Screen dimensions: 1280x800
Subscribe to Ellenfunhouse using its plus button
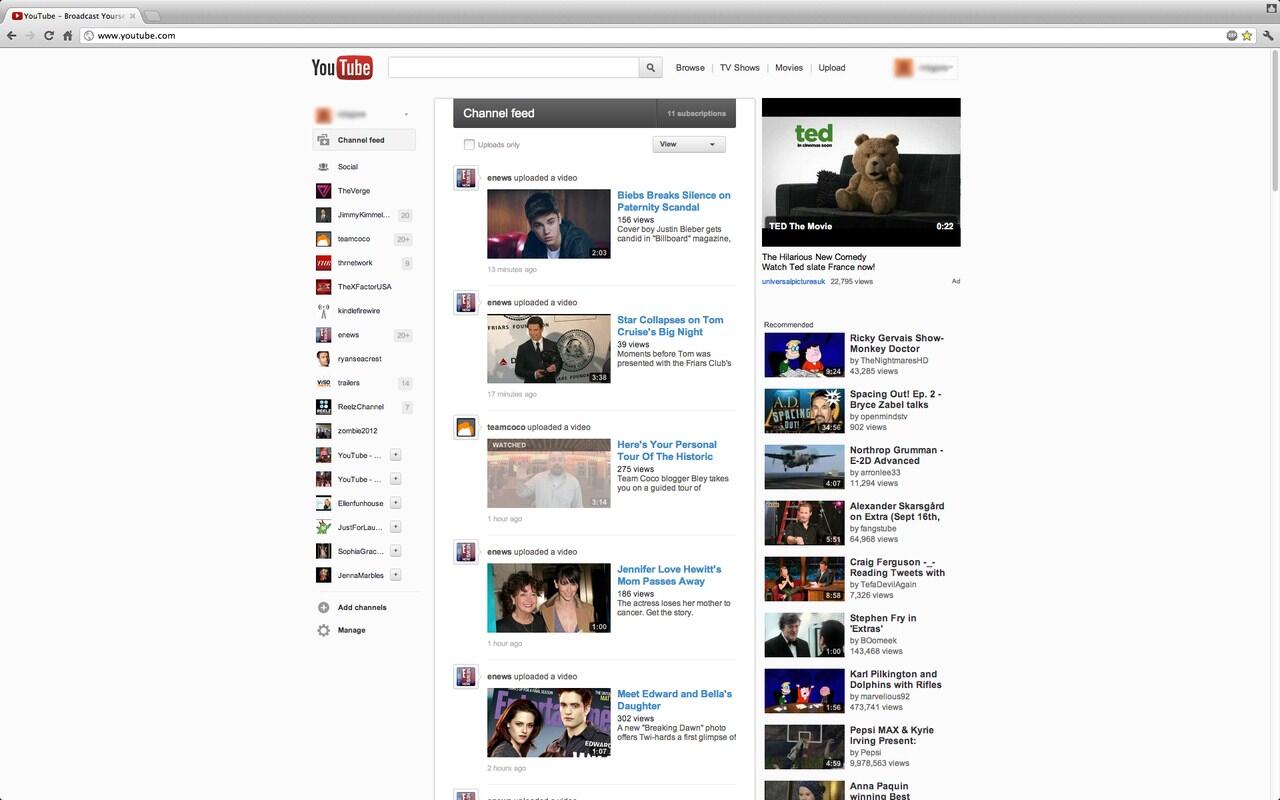[396, 503]
